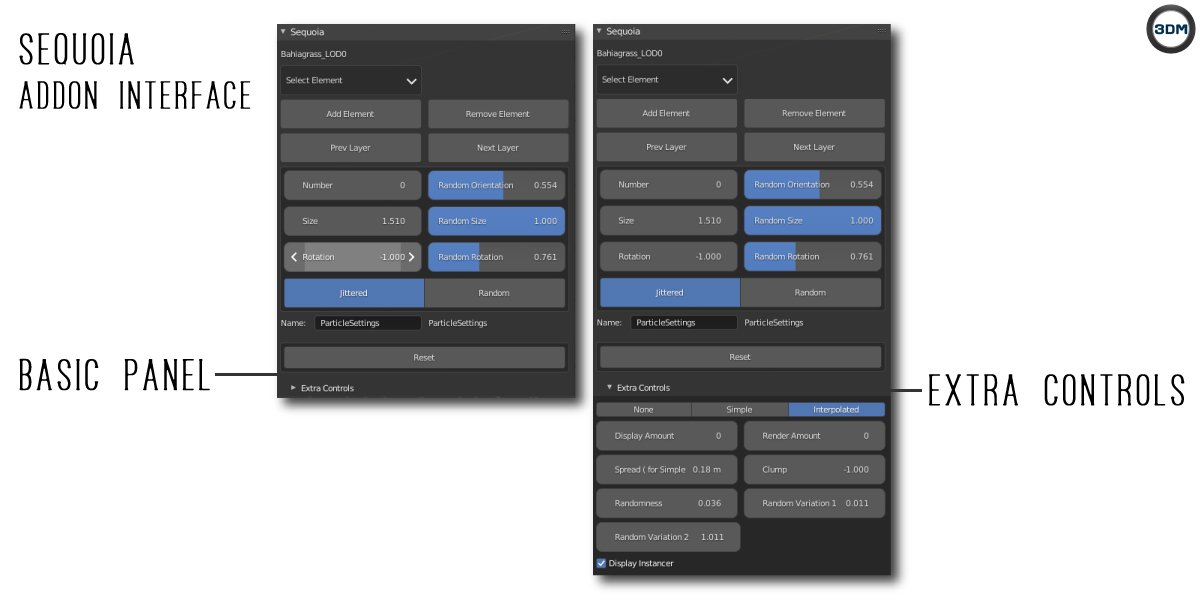Click Random Size slider in left panel
This screenshot has height=600, width=1200.
tap(497, 221)
